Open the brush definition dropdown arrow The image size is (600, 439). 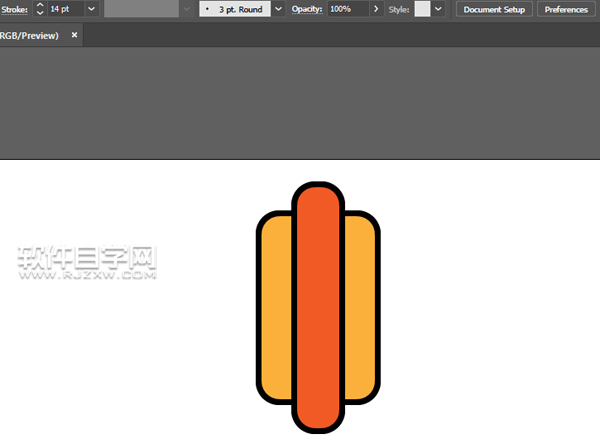279,9
